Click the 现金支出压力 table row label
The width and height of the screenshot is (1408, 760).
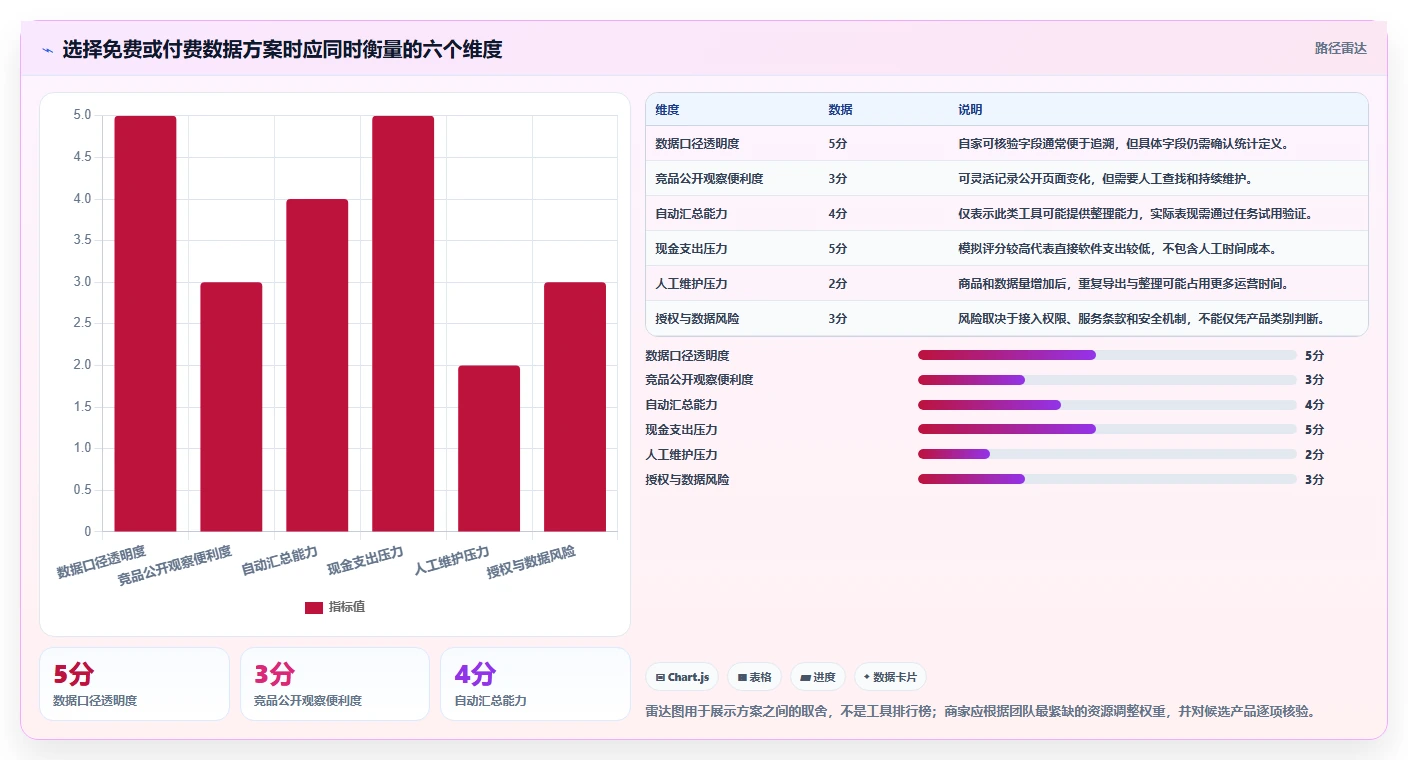point(691,249)
